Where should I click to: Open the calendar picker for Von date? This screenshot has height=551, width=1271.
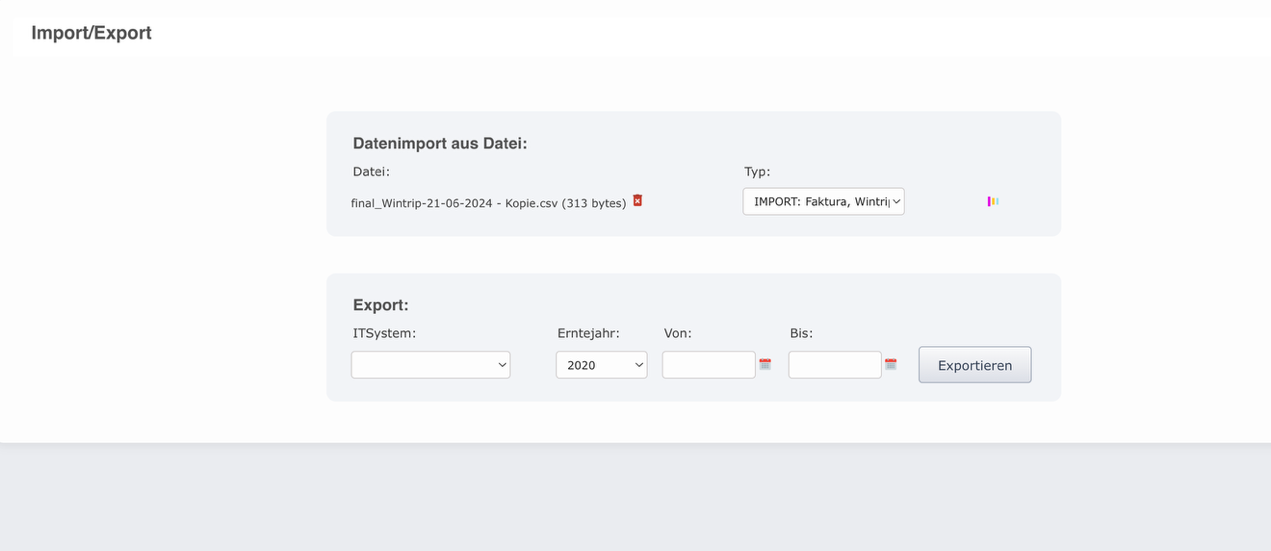pos(765,365)
